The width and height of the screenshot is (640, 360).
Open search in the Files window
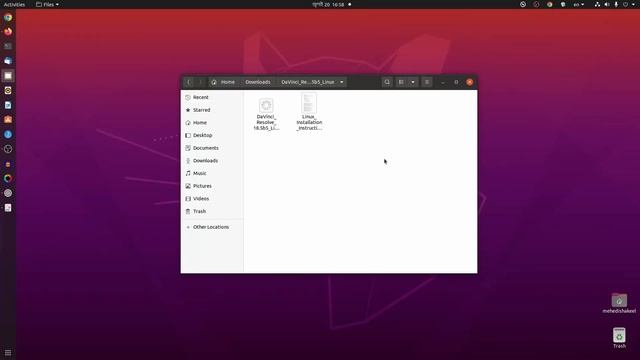point(387,82)
